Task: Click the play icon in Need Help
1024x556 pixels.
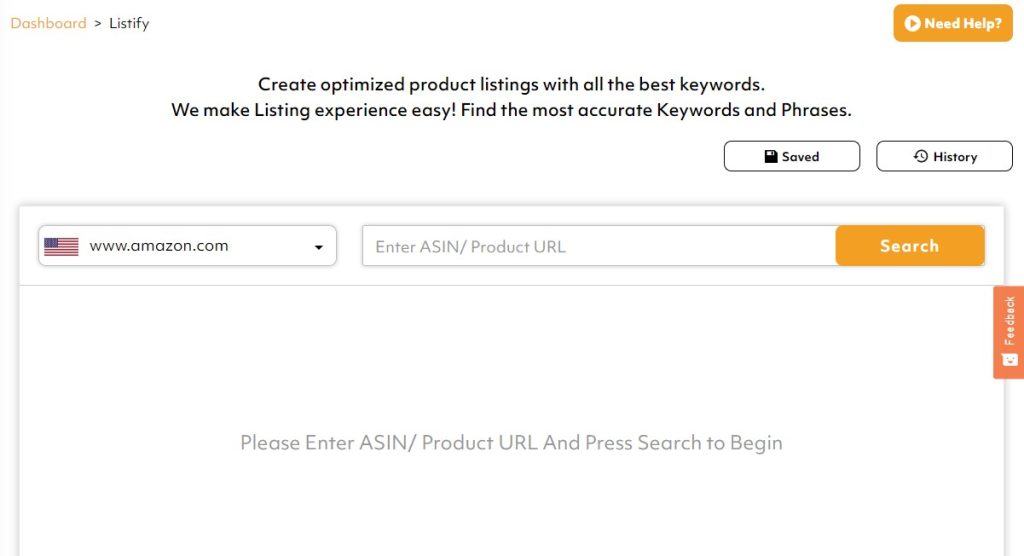Action: [x=912, y=23]
